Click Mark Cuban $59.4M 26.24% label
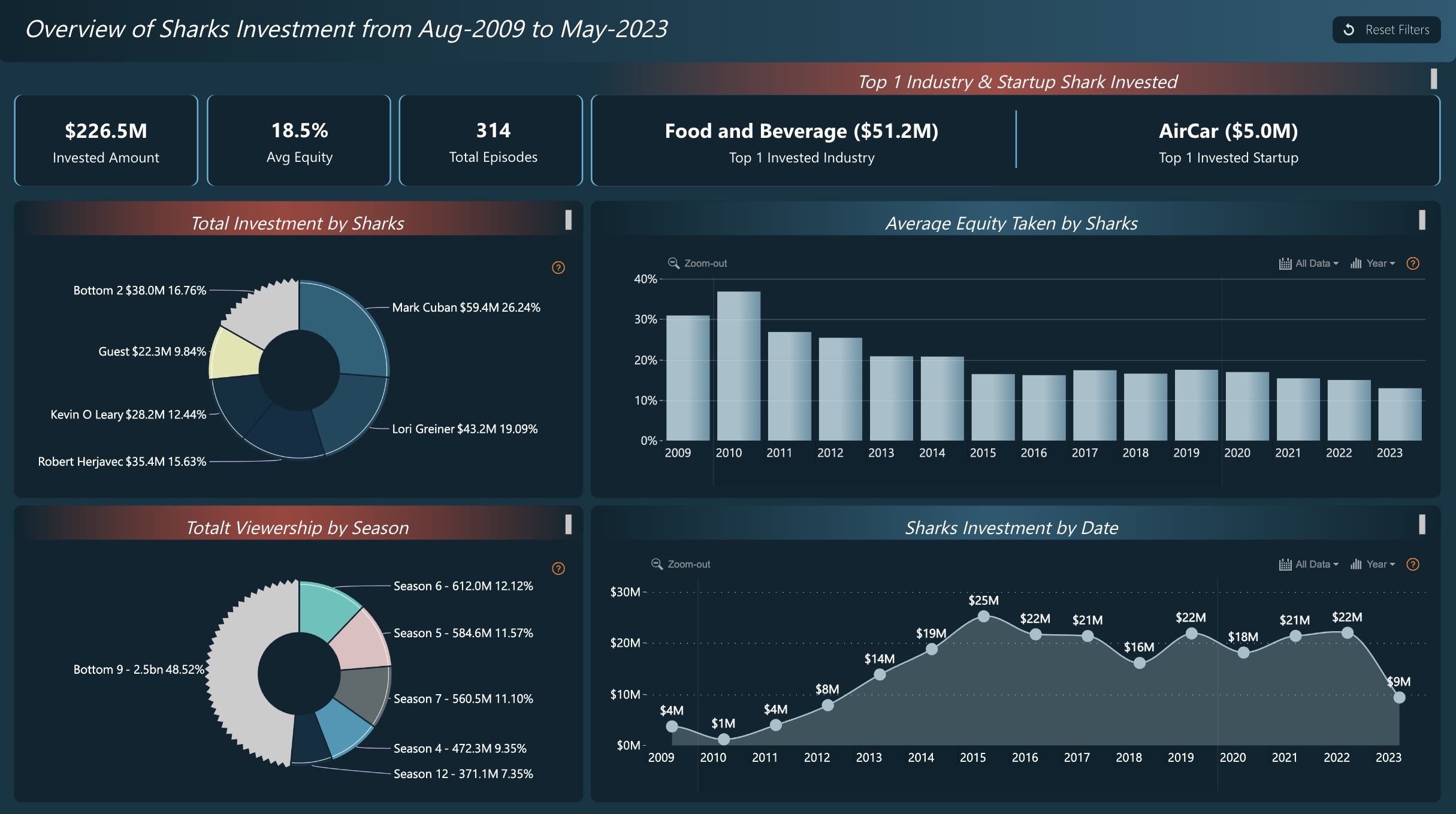 pyautogui.click(x=466, y=307)
